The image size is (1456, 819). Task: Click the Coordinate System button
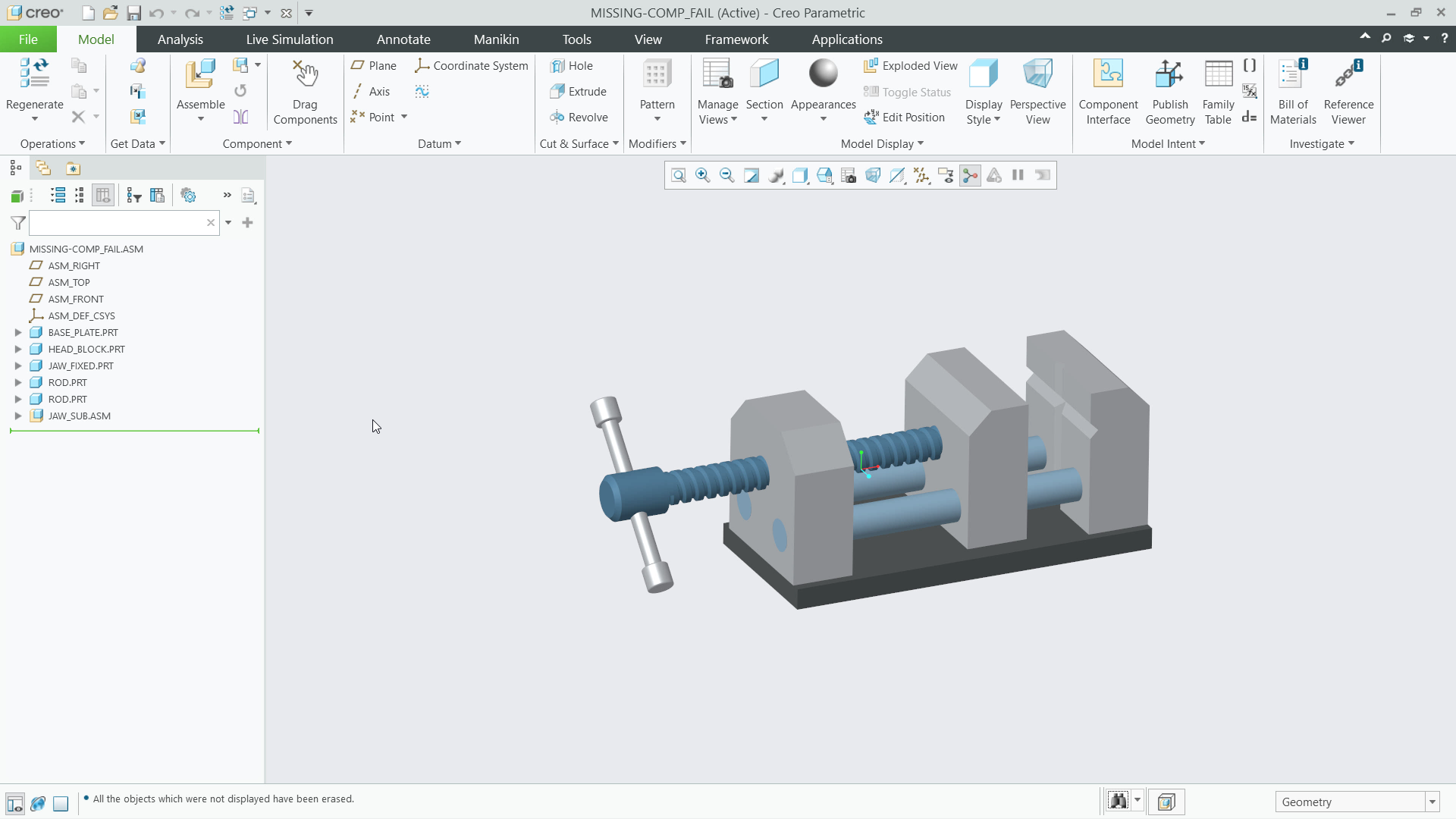point(472,66)
